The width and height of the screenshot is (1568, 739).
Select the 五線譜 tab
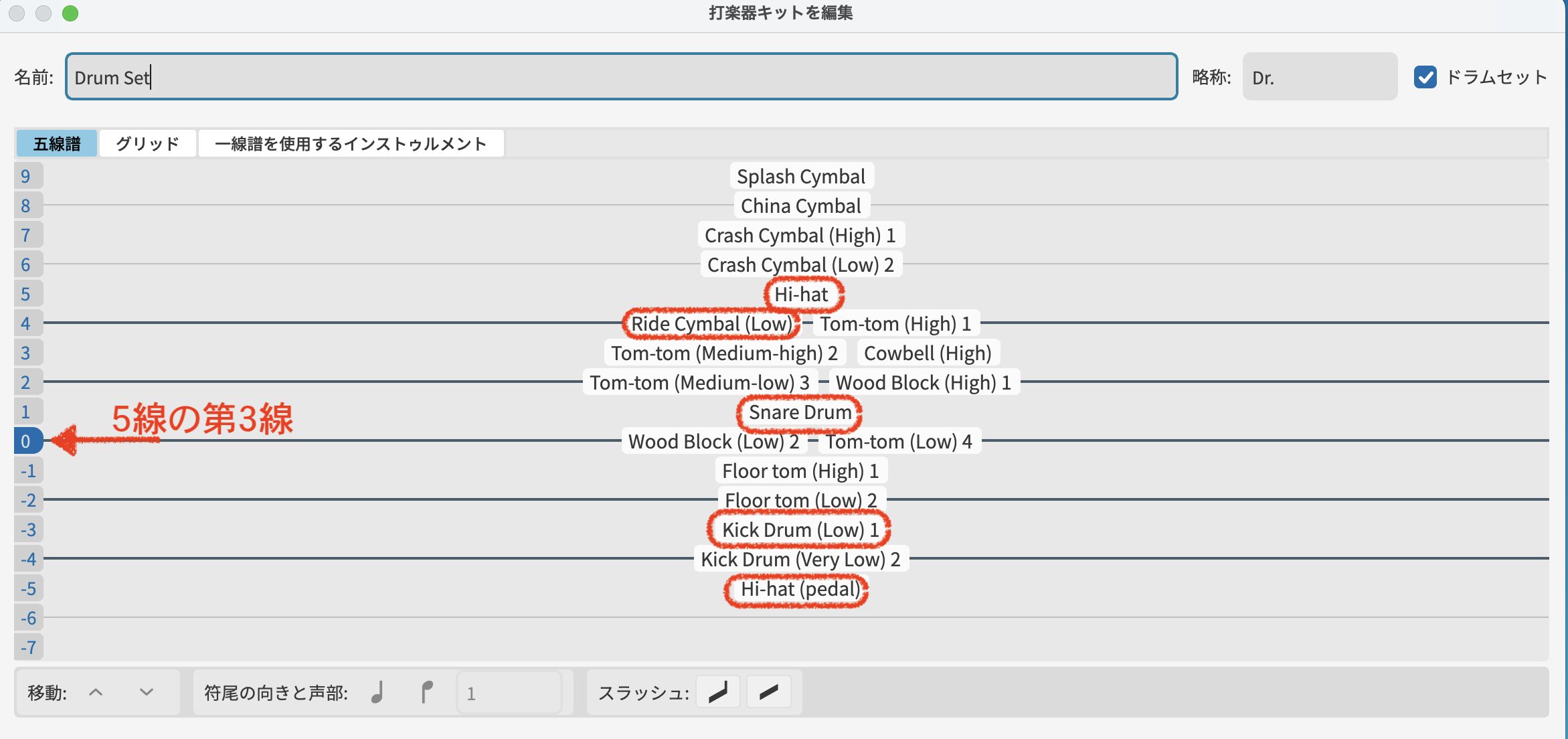click(57, 143)
